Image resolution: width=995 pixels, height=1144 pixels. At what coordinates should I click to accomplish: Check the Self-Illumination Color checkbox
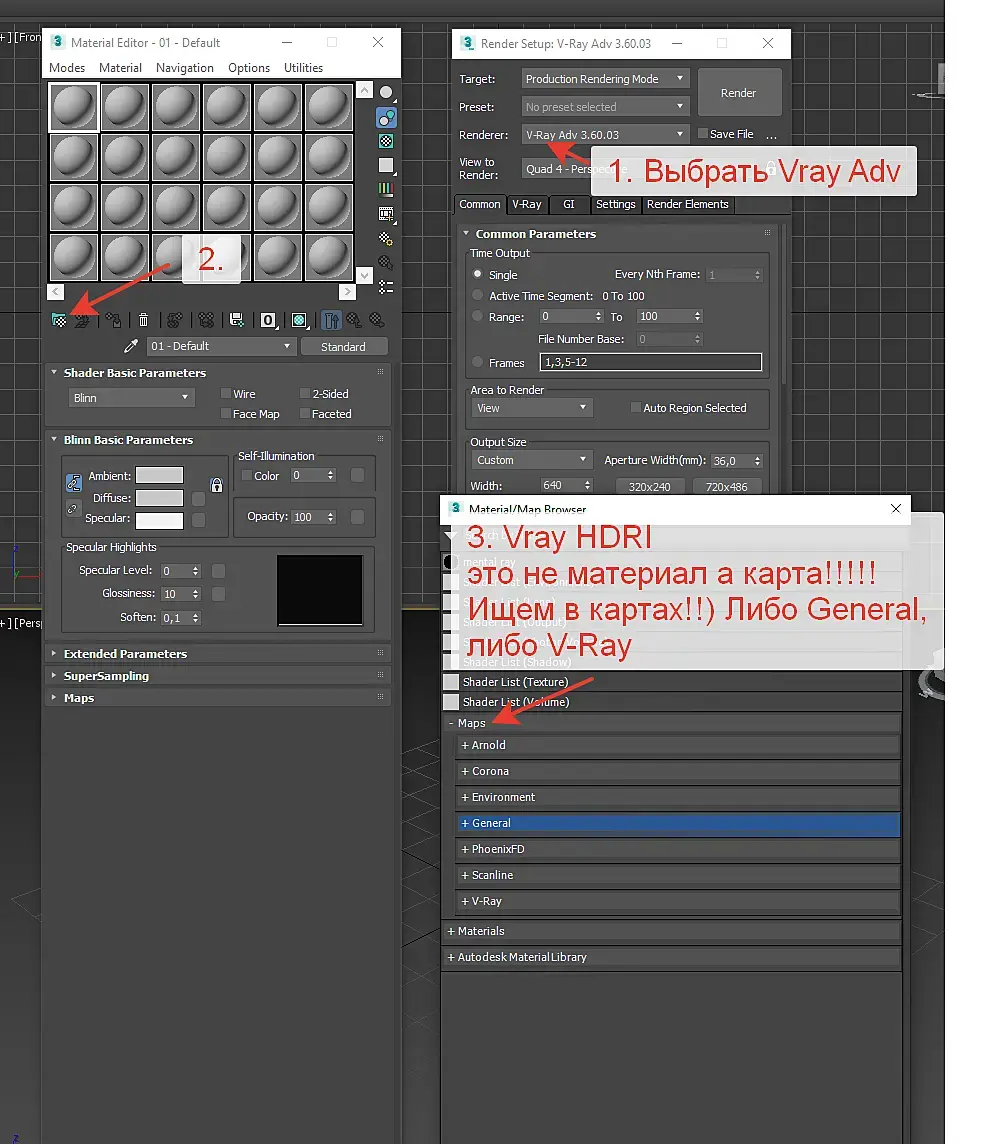[247, 476]
